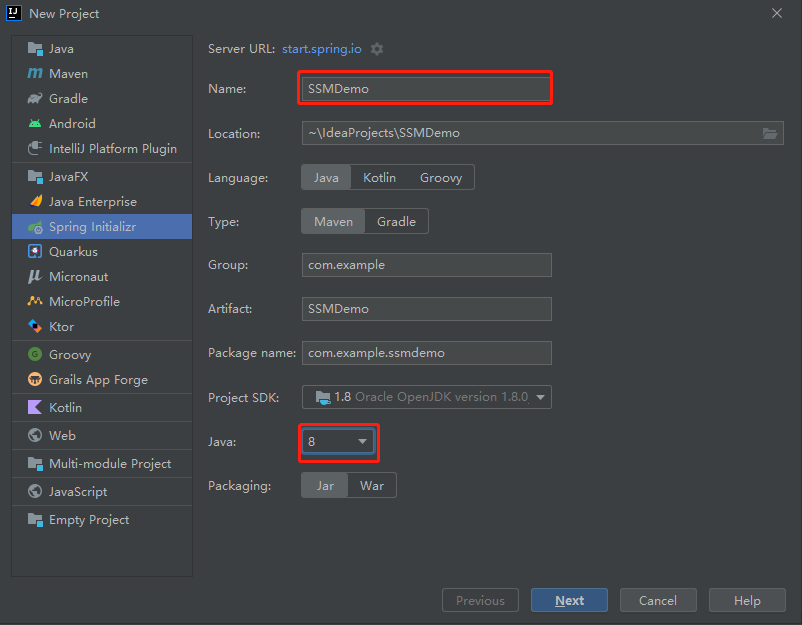The height and width of the screenshot is (625, 802).
Task: Select the Java project type icon
Action: (x=35, y=49)
